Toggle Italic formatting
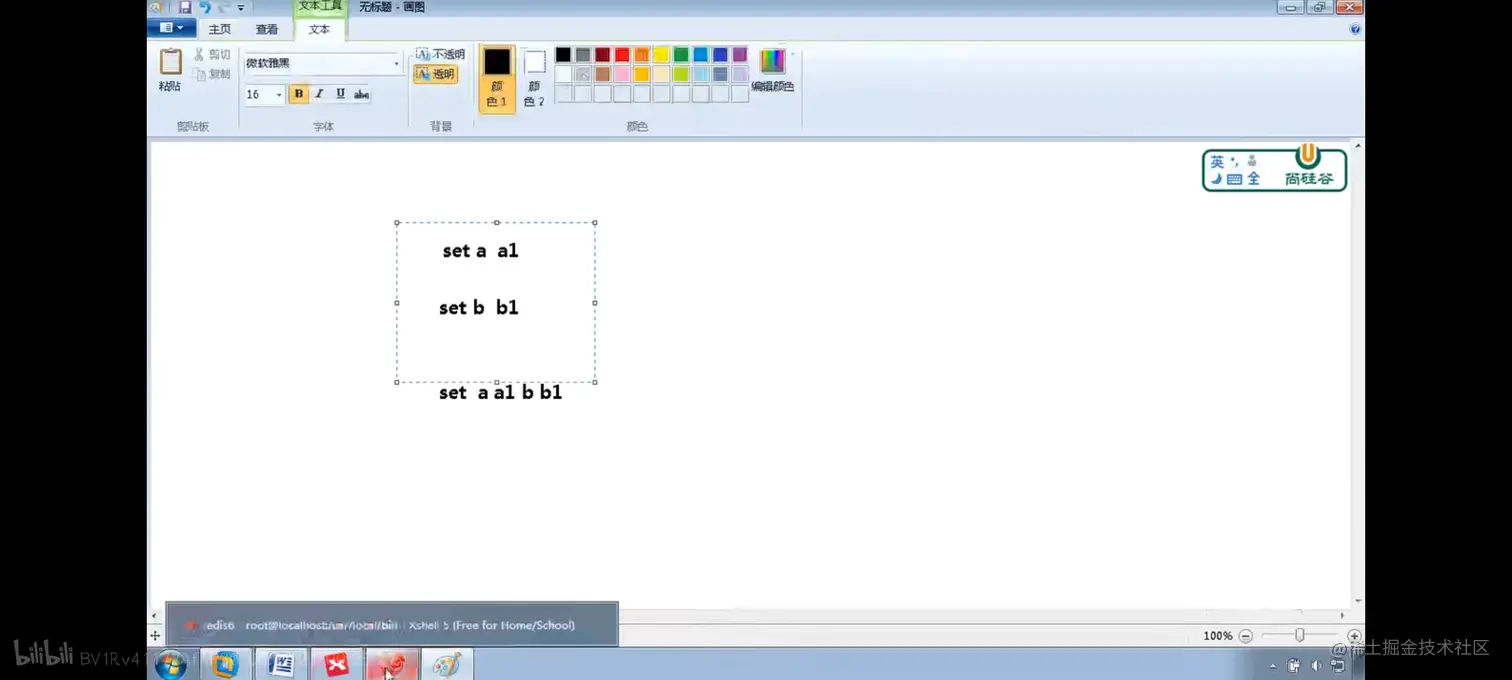 pos(319,94)
